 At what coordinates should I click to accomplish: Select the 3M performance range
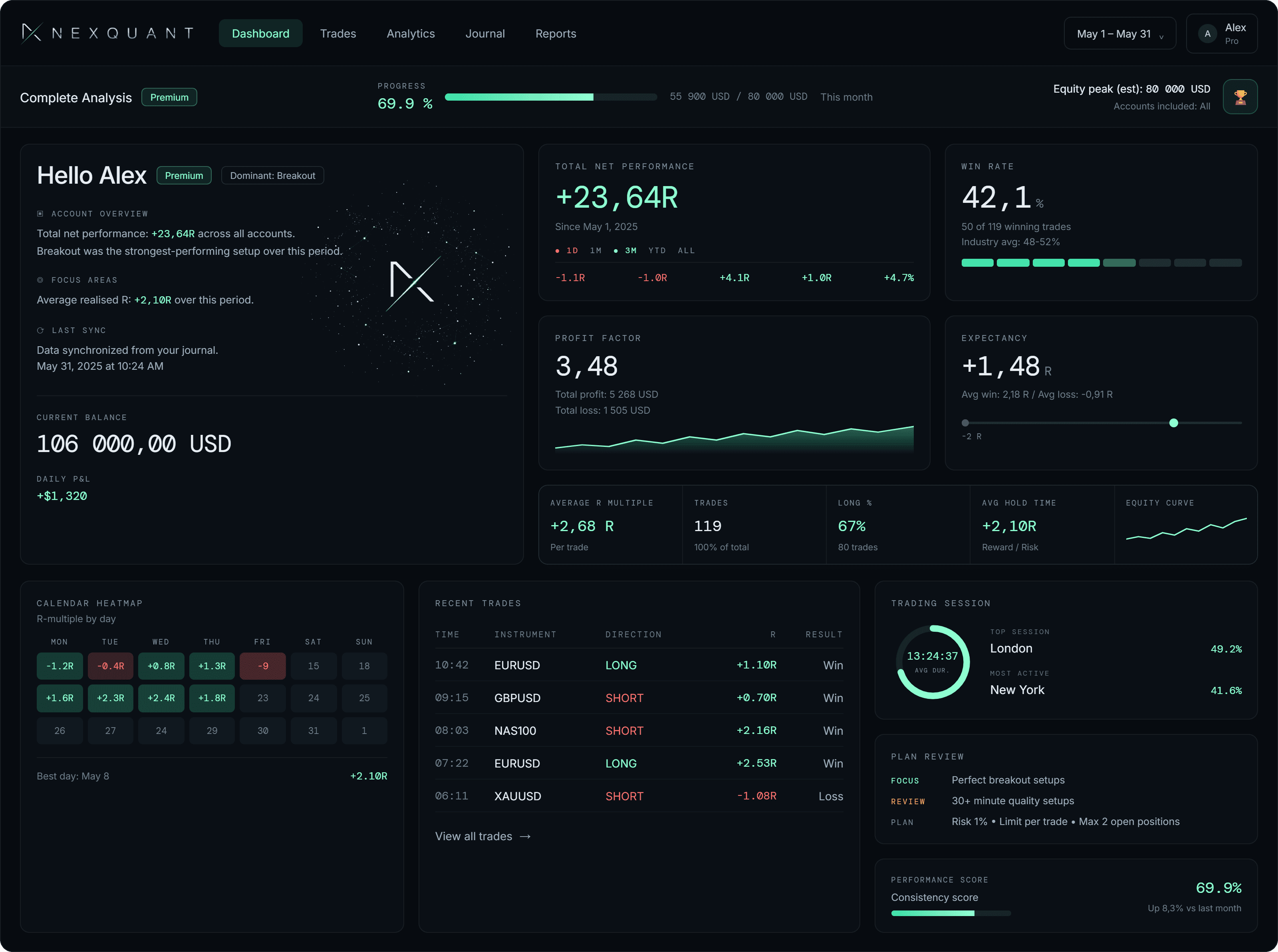pyautogui.click(x=625, y=251)
